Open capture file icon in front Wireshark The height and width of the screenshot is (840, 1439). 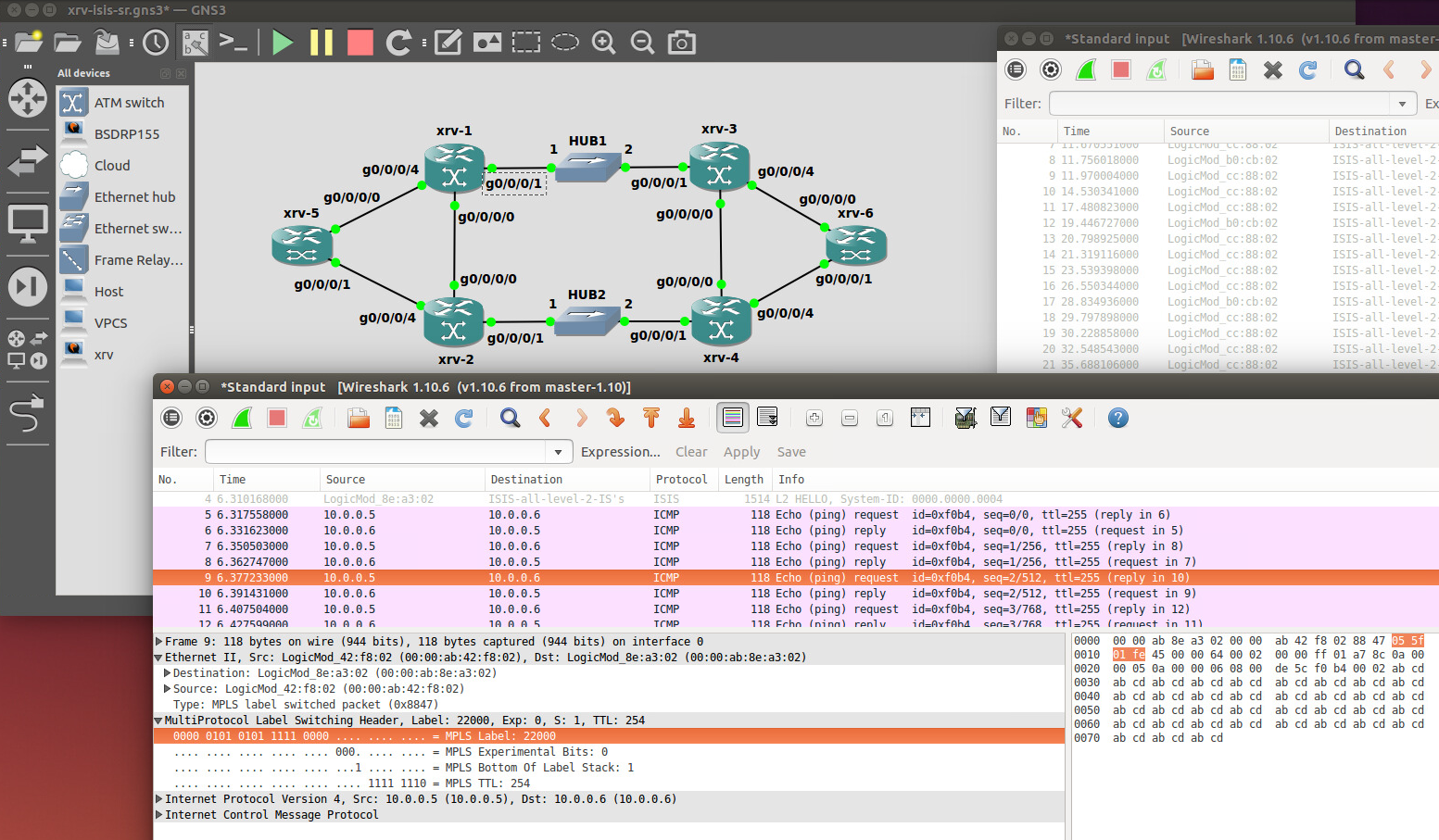359,419
